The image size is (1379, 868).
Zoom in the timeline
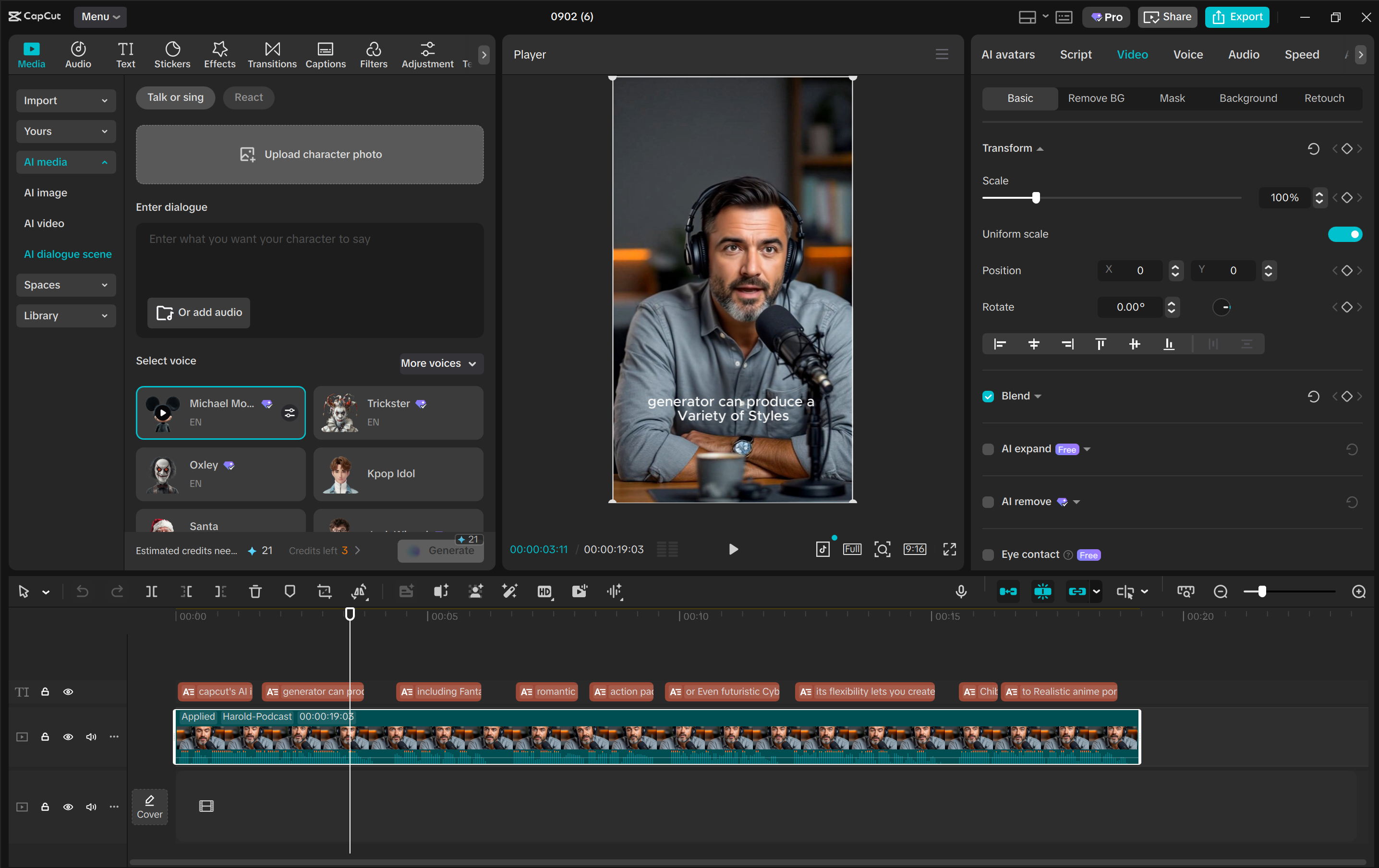coord(1358,591)
